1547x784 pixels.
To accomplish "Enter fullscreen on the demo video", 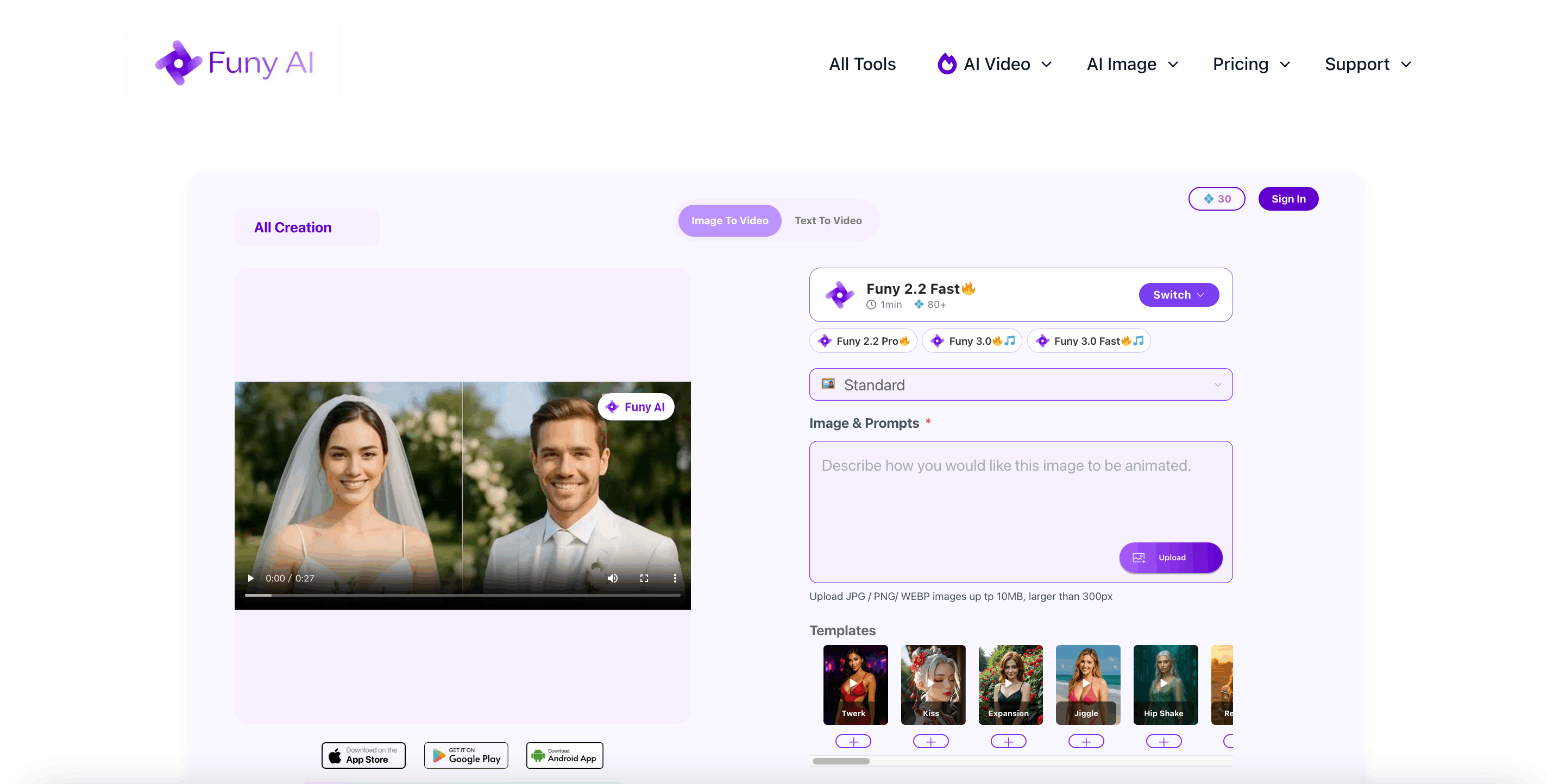I will 644,578.
